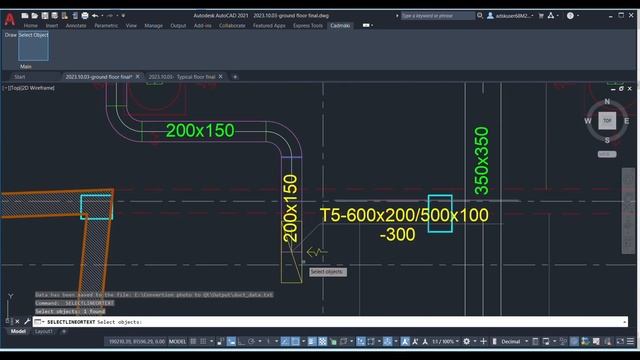Toggle Snap mode in status bar
This screenshot has height=360, width=640.
coord(203,341)
